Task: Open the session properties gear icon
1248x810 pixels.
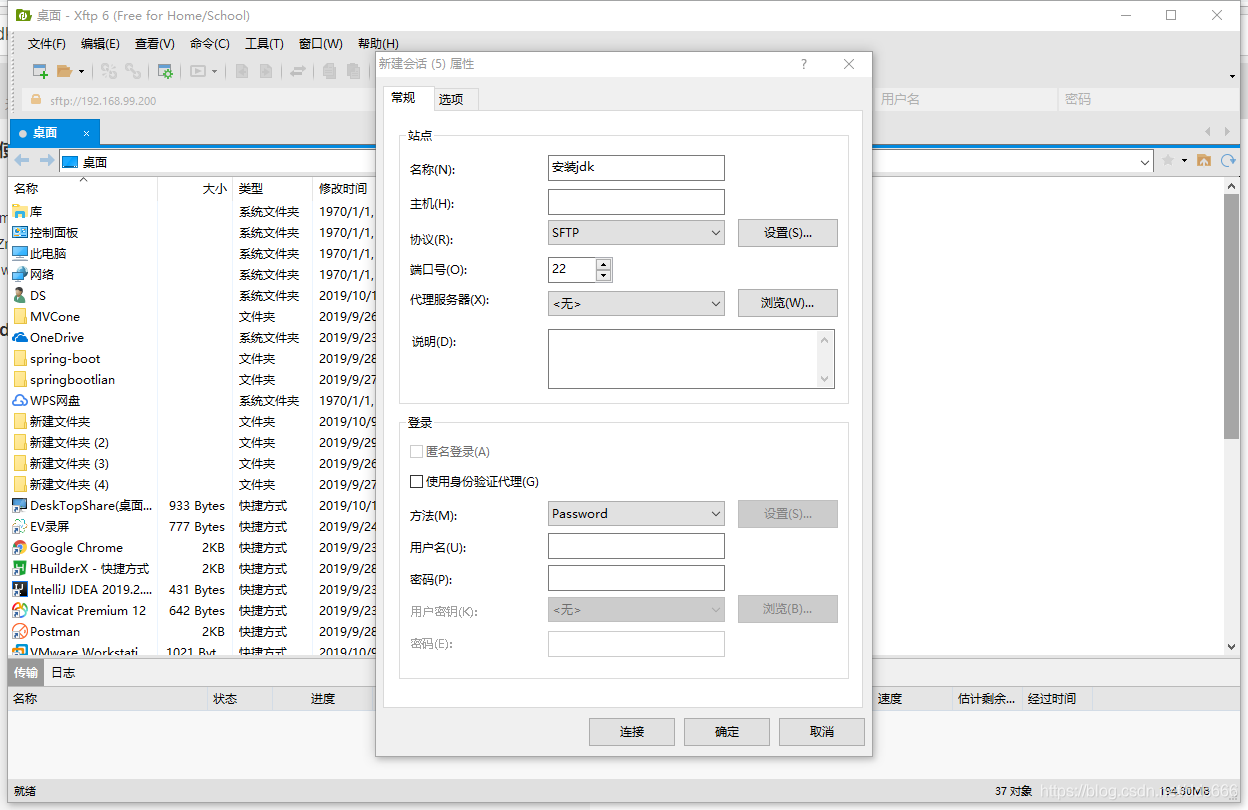Action: click(166, 71)
